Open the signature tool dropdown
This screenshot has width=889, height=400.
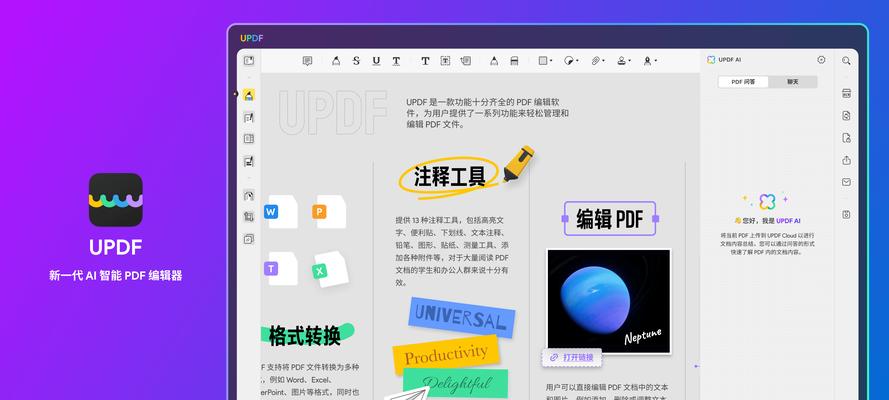tap(650, 61)
